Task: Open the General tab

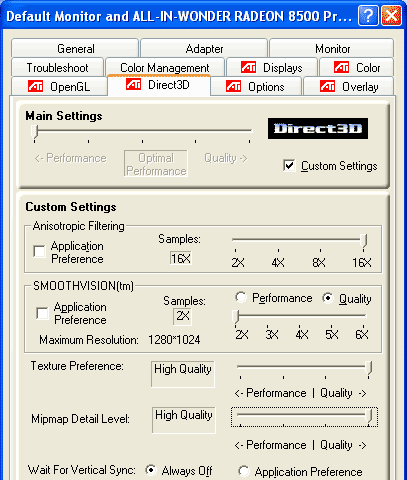Action: point(75,48)
